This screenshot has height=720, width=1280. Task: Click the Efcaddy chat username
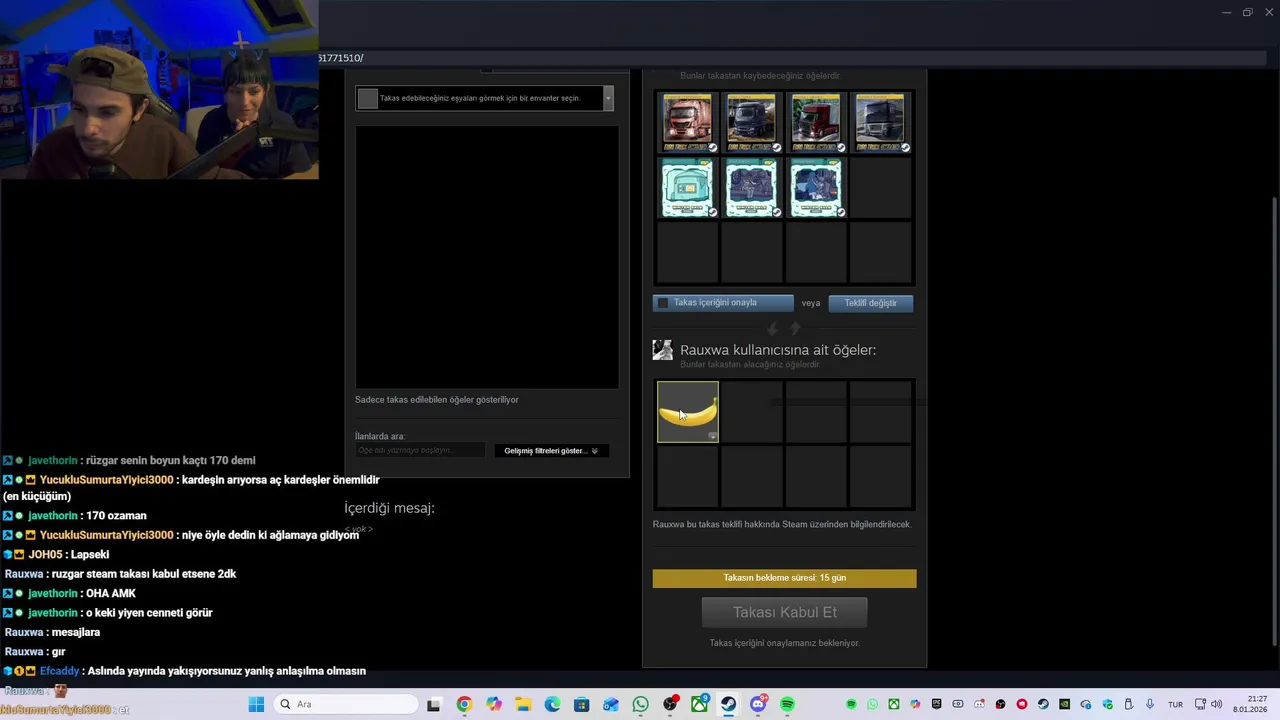(x=58, y=671)
